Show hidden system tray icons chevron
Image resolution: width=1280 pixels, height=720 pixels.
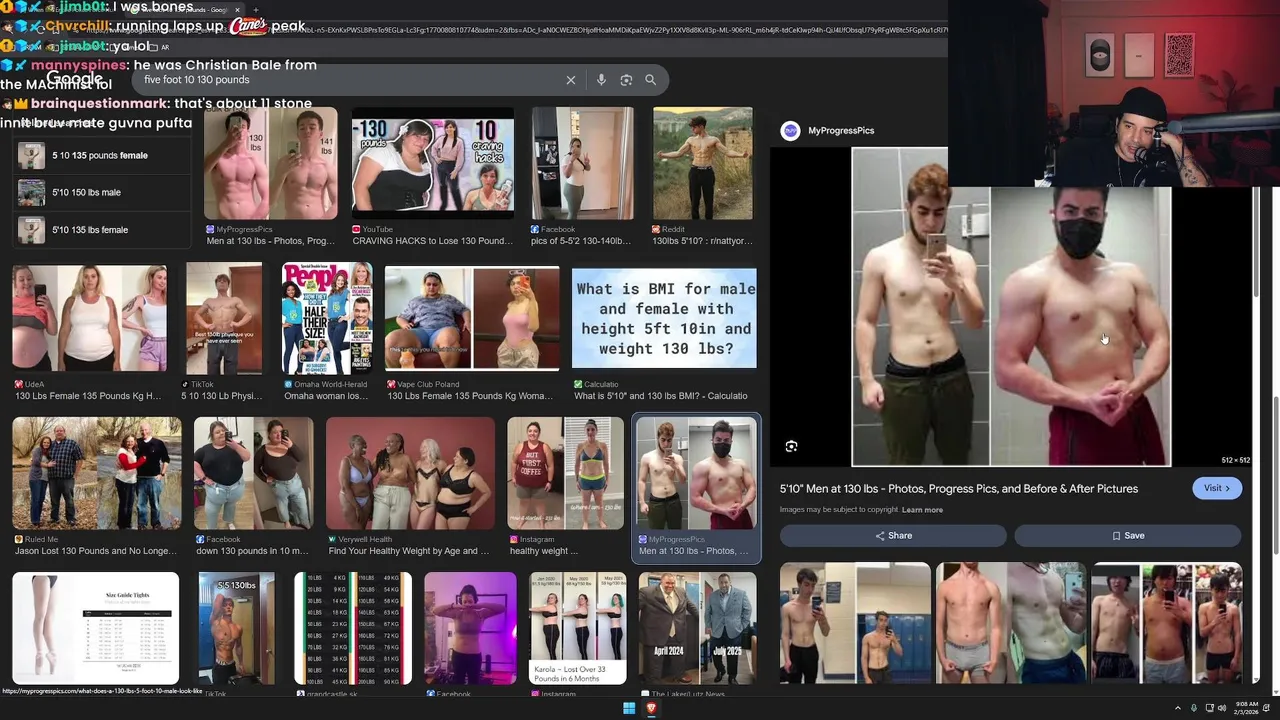click(x=1177, y=708)
